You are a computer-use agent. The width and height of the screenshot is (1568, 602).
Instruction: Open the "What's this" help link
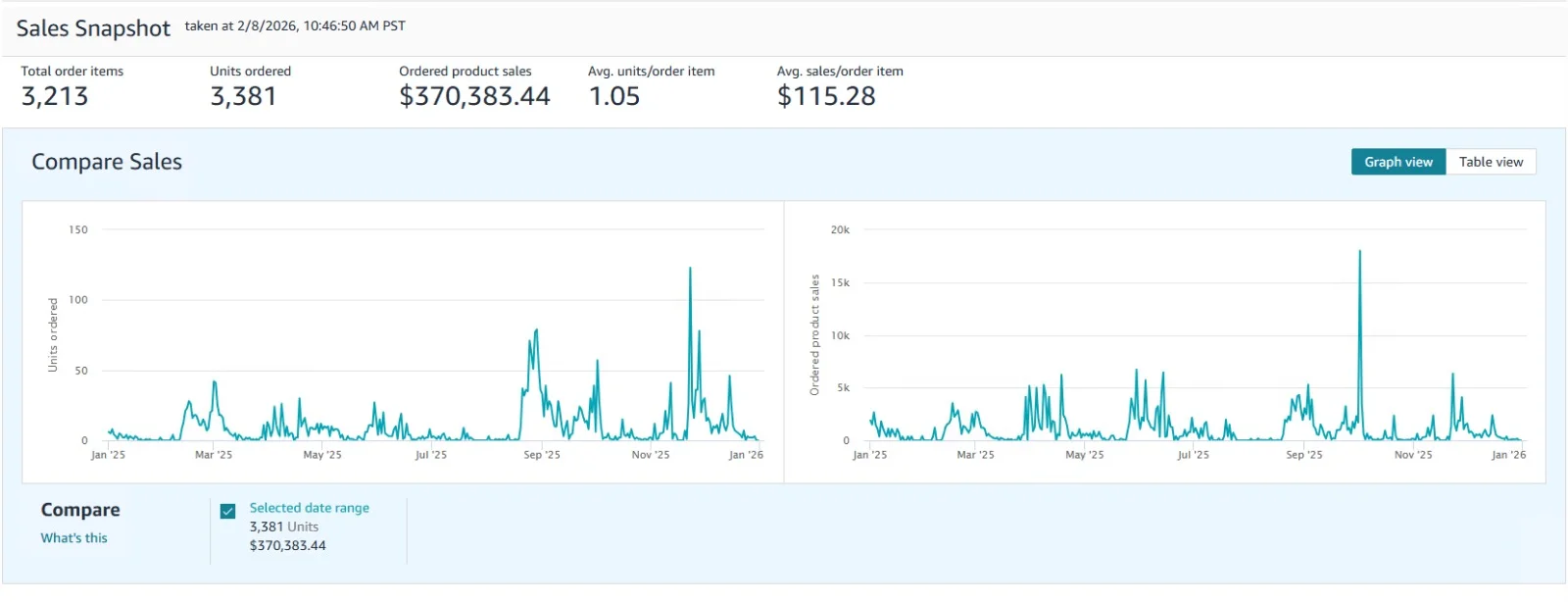[x=73, y=538]
